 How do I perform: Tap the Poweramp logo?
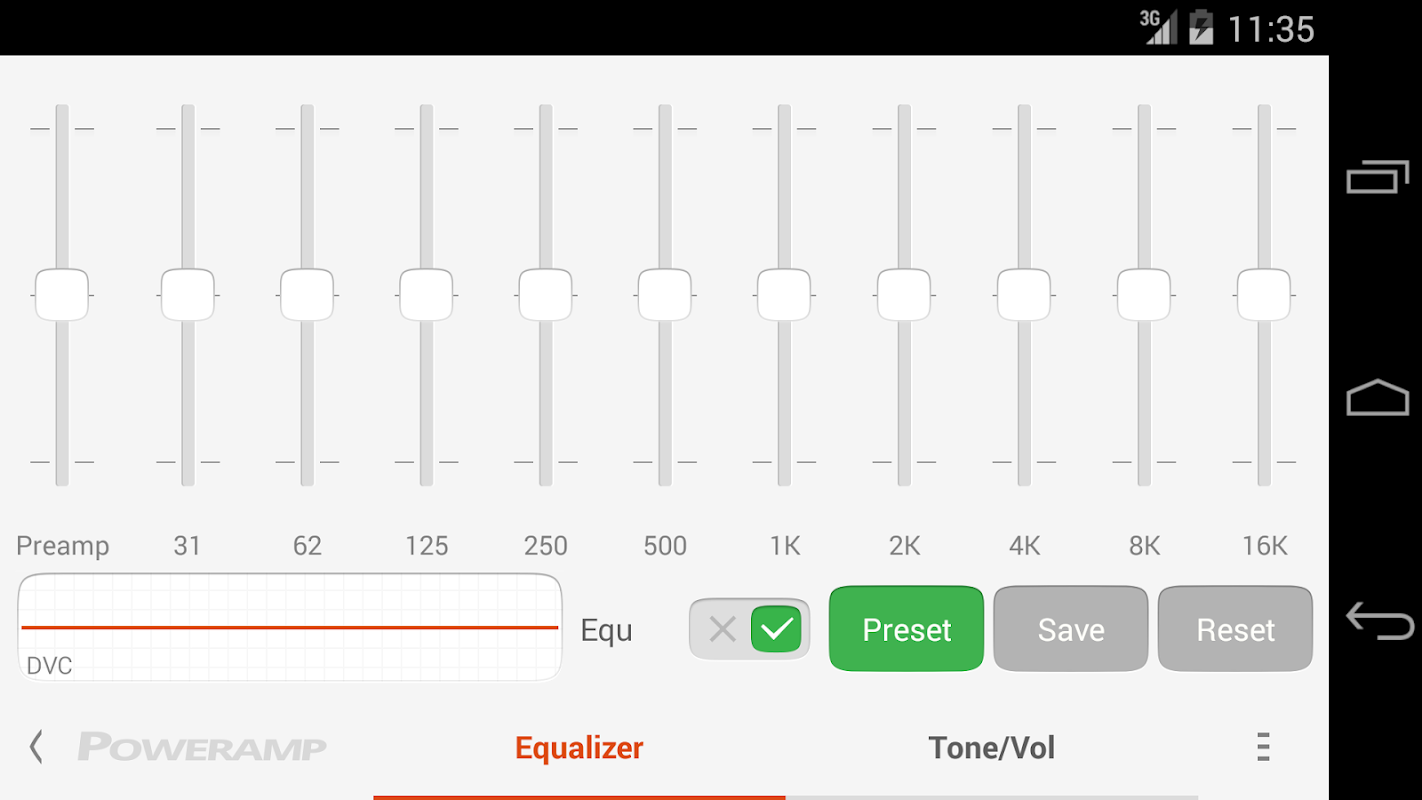[x=202, y=747]
